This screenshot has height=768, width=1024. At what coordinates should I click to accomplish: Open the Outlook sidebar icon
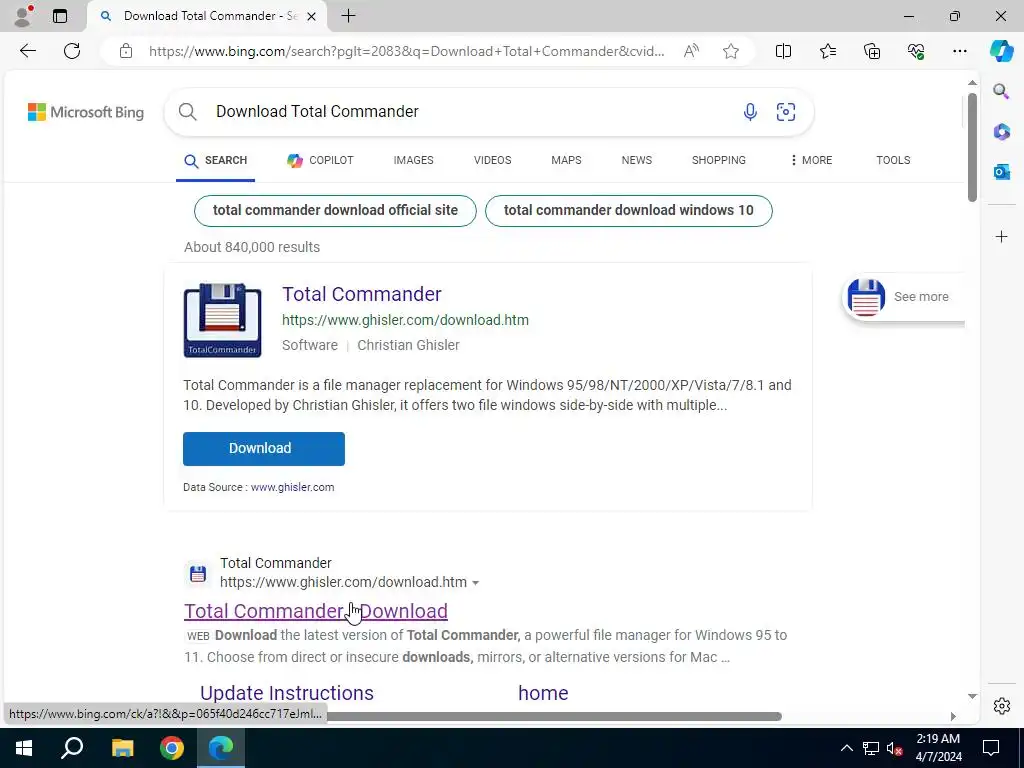point(1001,172)
